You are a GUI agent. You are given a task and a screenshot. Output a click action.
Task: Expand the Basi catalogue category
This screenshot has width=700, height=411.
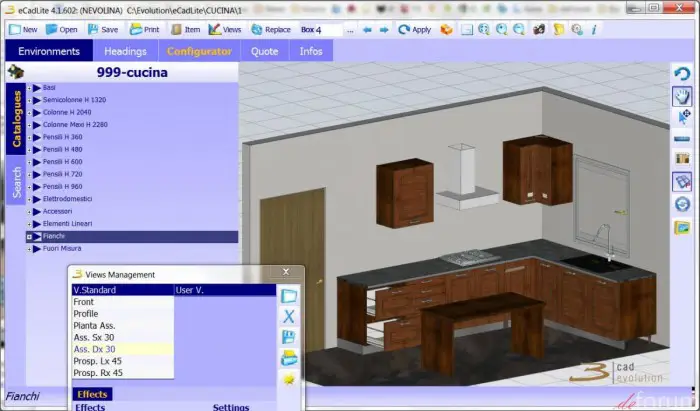pyautogui.click(x=31, y=88)
